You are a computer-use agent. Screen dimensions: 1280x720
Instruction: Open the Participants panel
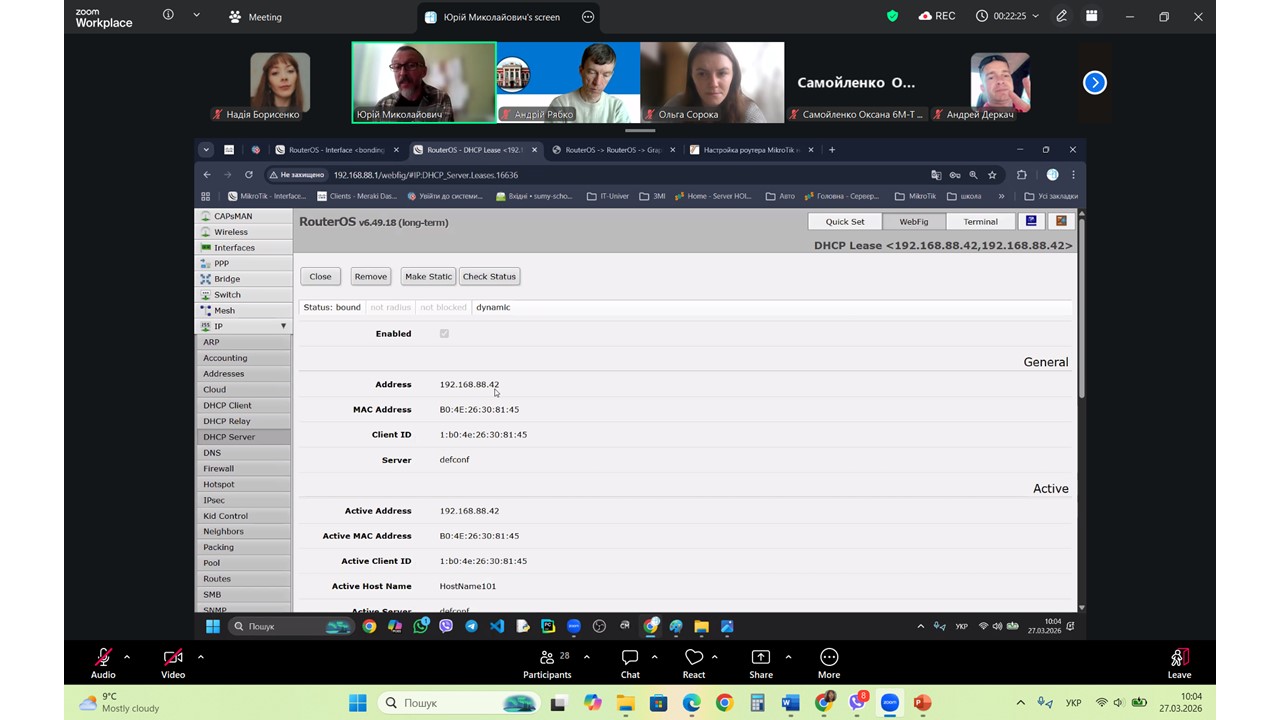pos(547,658)
